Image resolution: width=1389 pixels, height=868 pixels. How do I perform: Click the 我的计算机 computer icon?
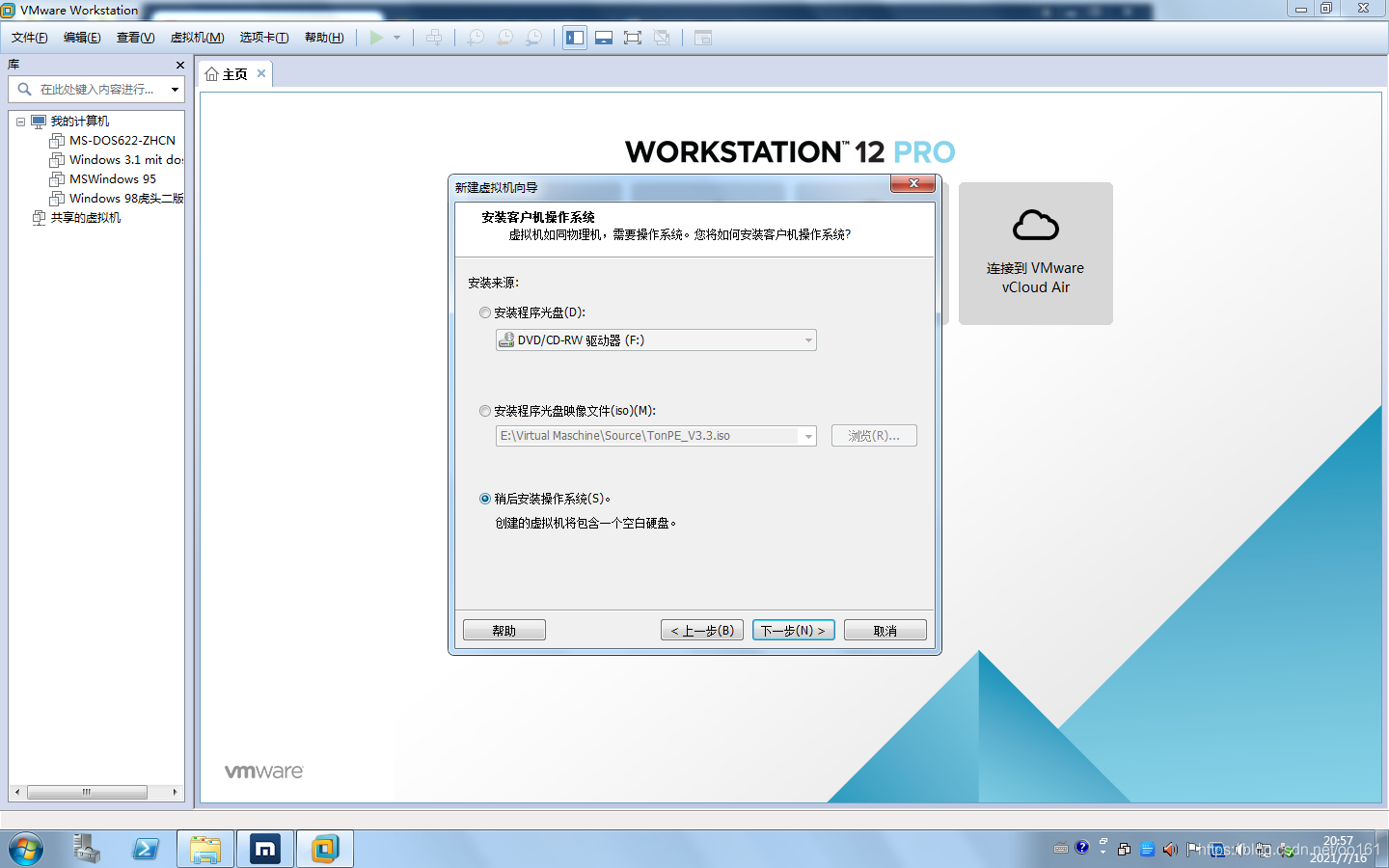(x=39, y=122)
